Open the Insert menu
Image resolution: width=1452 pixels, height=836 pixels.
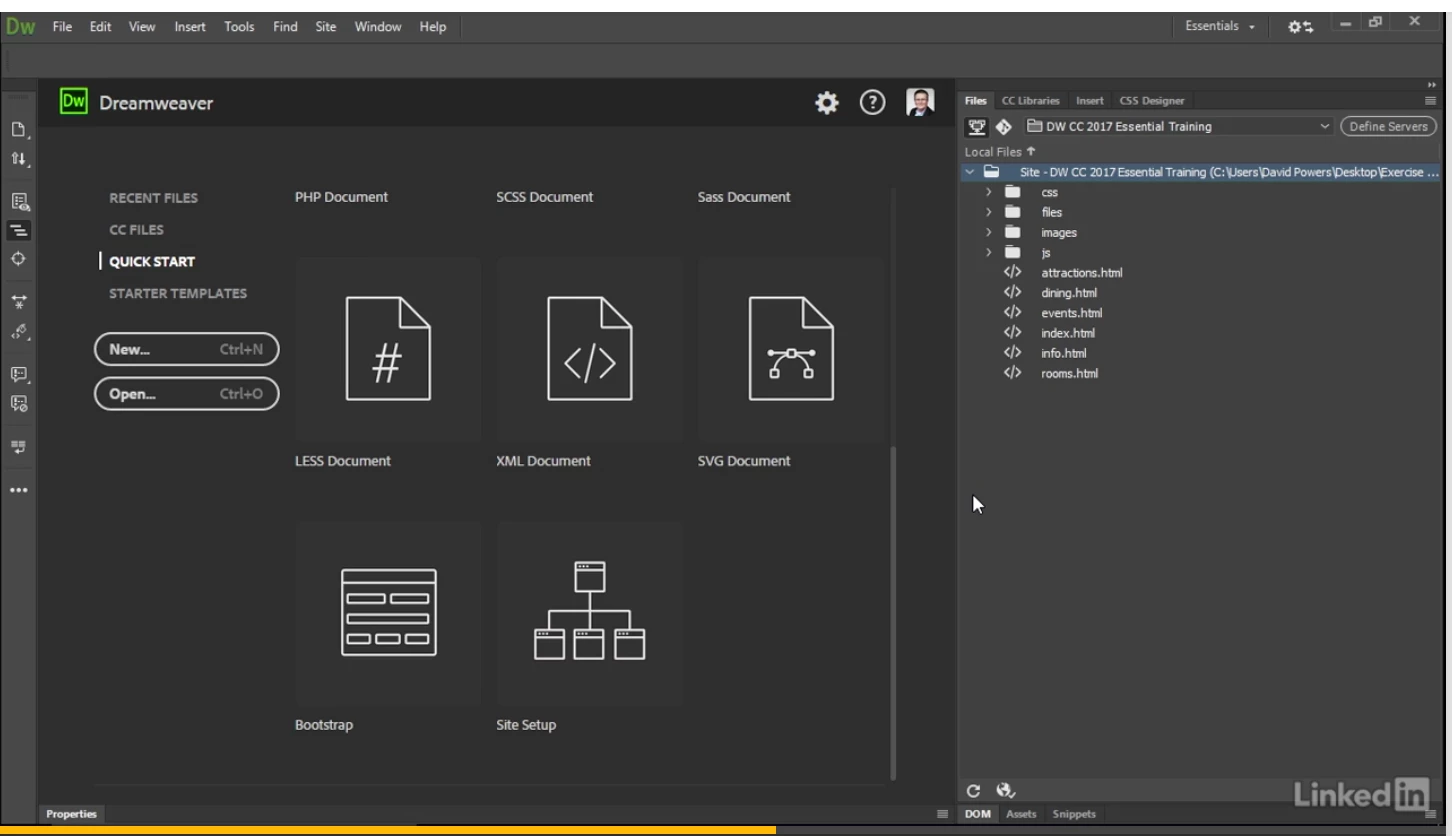click(x=190, y=27)
